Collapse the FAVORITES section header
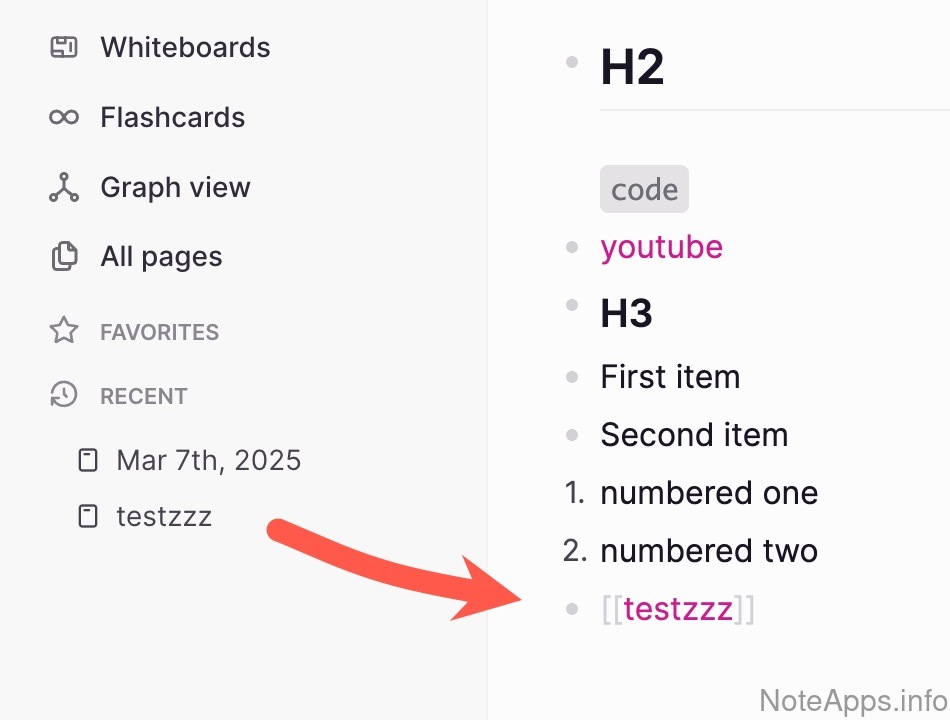The image size is (950, 720). (x=159, y=332)
